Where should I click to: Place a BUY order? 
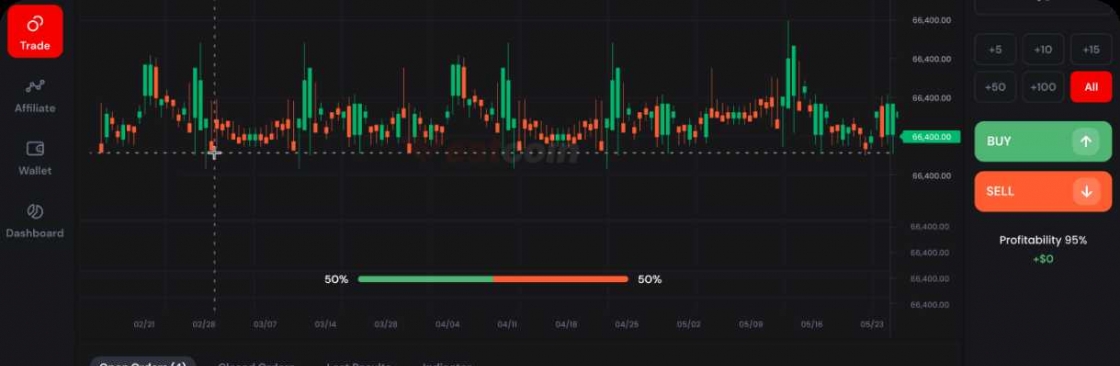1043,142
